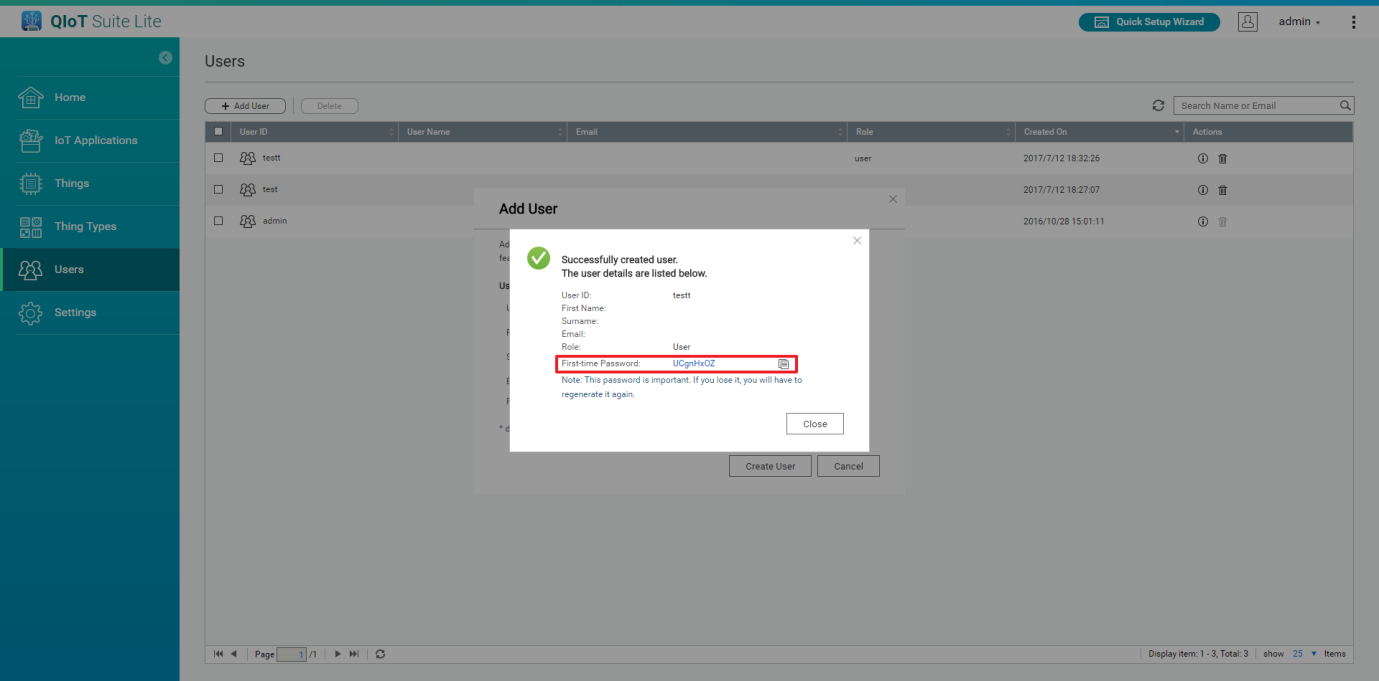1379x681 pixels.
Task: Open the items-per-page dropdown showing 25
Action: 1303,654
